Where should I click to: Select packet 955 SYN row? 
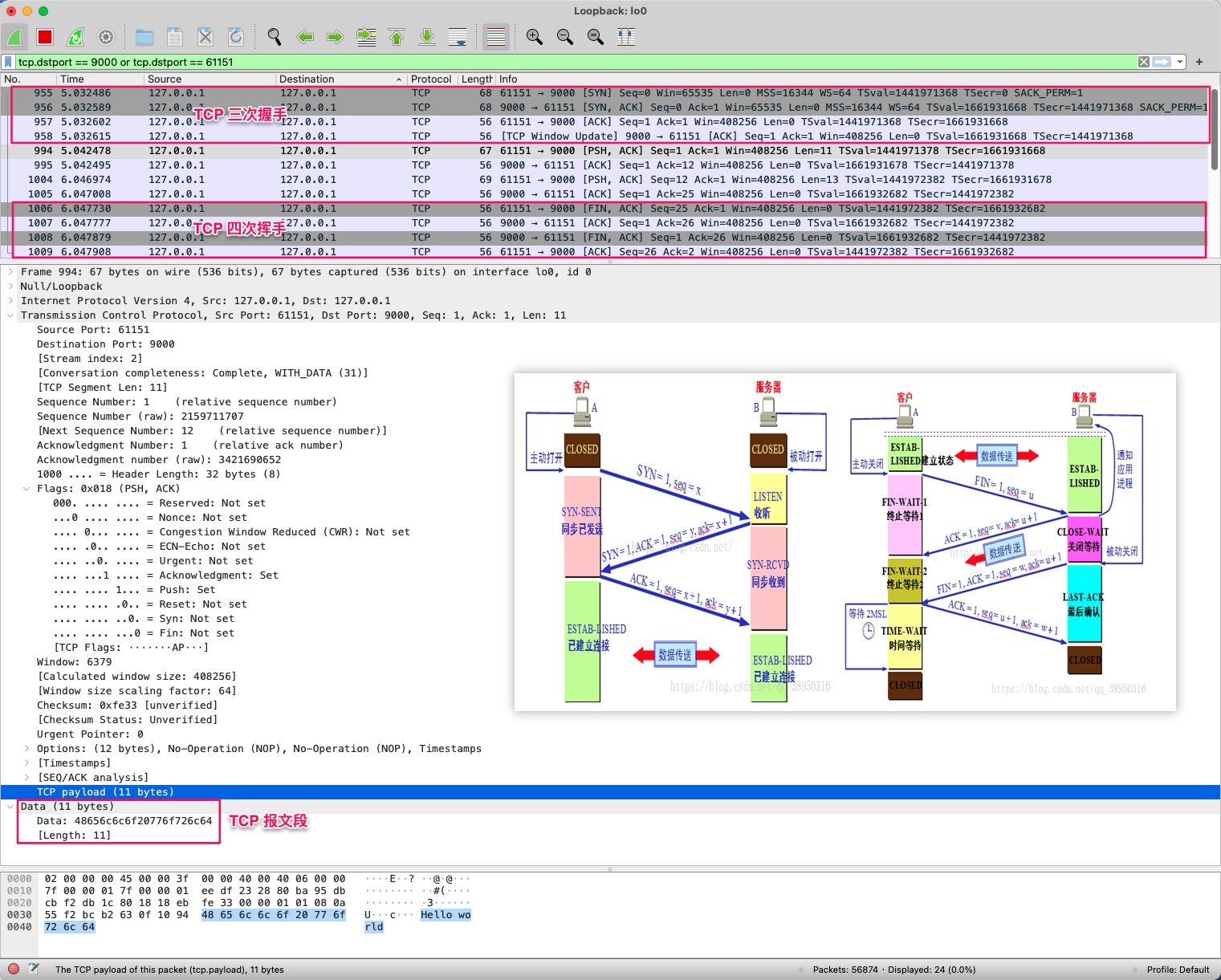point(605,93)
